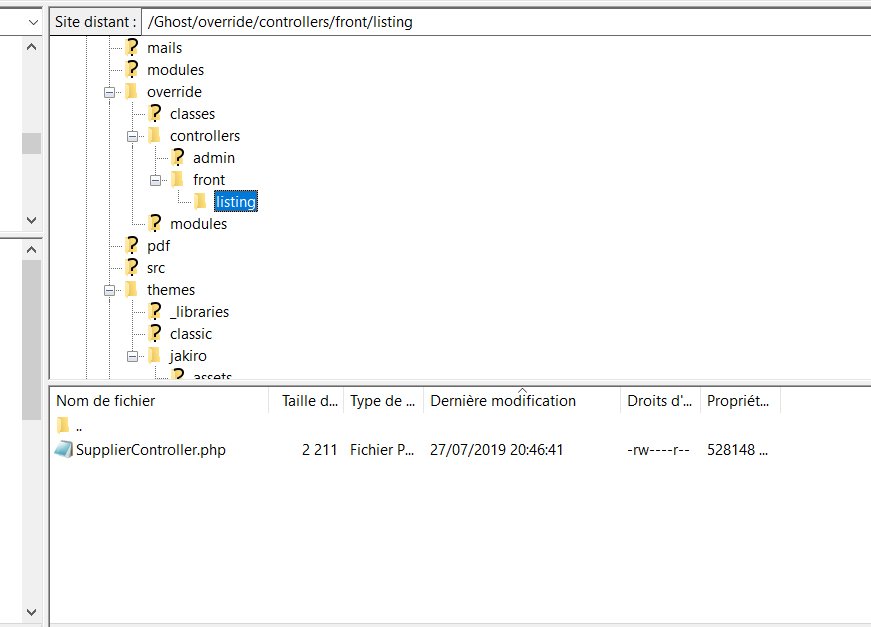This screenshot has height=627, width=871.
Task: Click the remote path input field
Action: [x=505, y=22]
